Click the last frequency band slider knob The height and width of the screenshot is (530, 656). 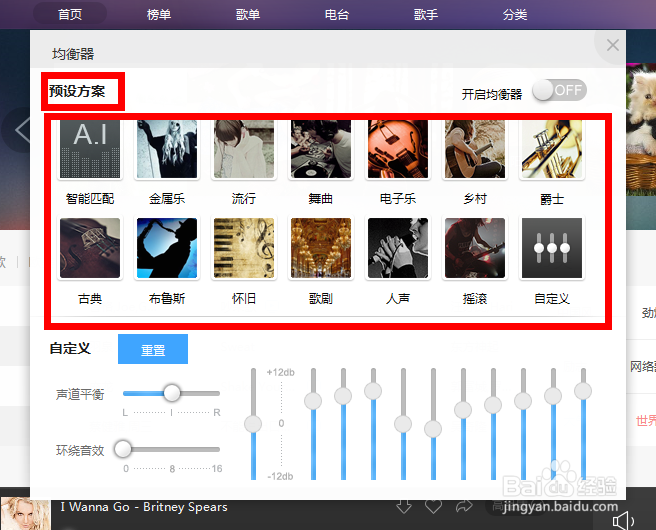click(583, 391)
